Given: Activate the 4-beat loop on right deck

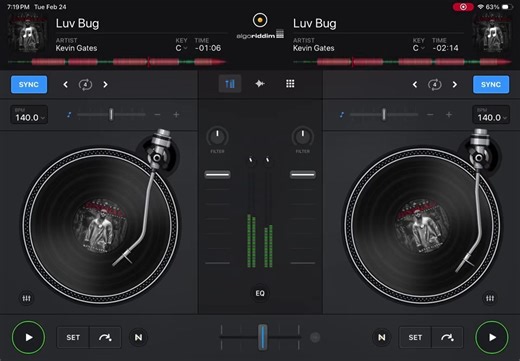Looking at the screenshot, I should pos(435,85).
